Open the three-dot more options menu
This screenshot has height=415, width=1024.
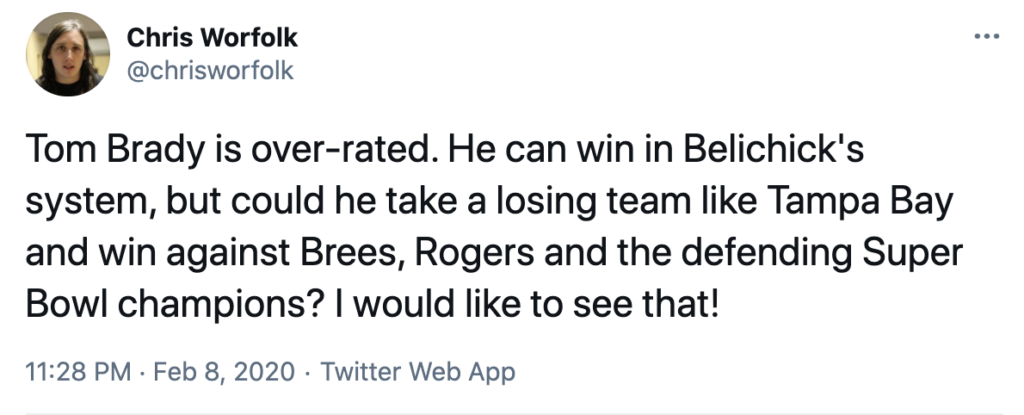pos(986,38)
